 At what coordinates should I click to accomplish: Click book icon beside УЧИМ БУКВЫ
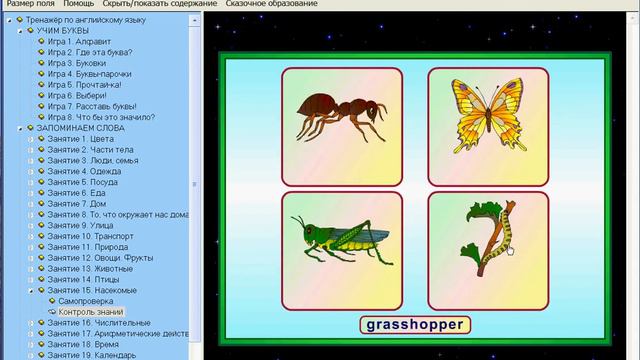click(x=30, y=31)
